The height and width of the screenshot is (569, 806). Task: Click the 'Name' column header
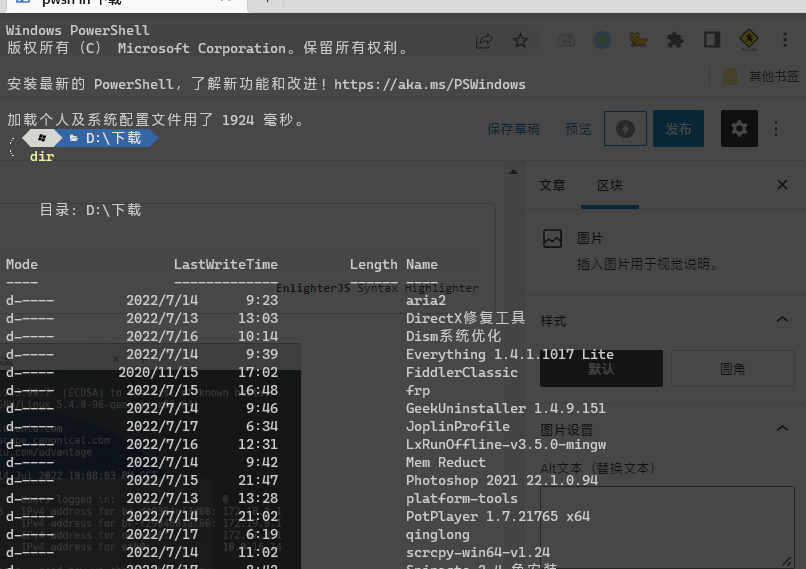click(422, 264)
